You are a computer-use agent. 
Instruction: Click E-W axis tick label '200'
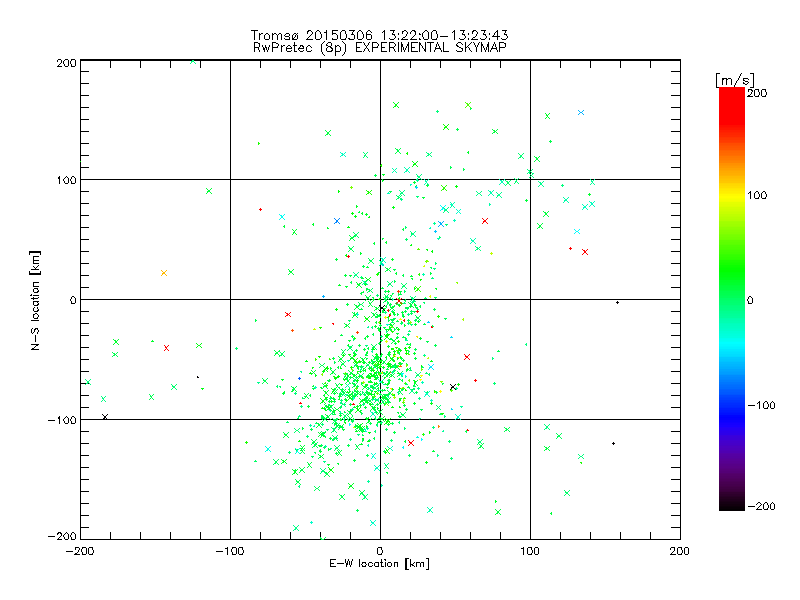click(680, 551)
